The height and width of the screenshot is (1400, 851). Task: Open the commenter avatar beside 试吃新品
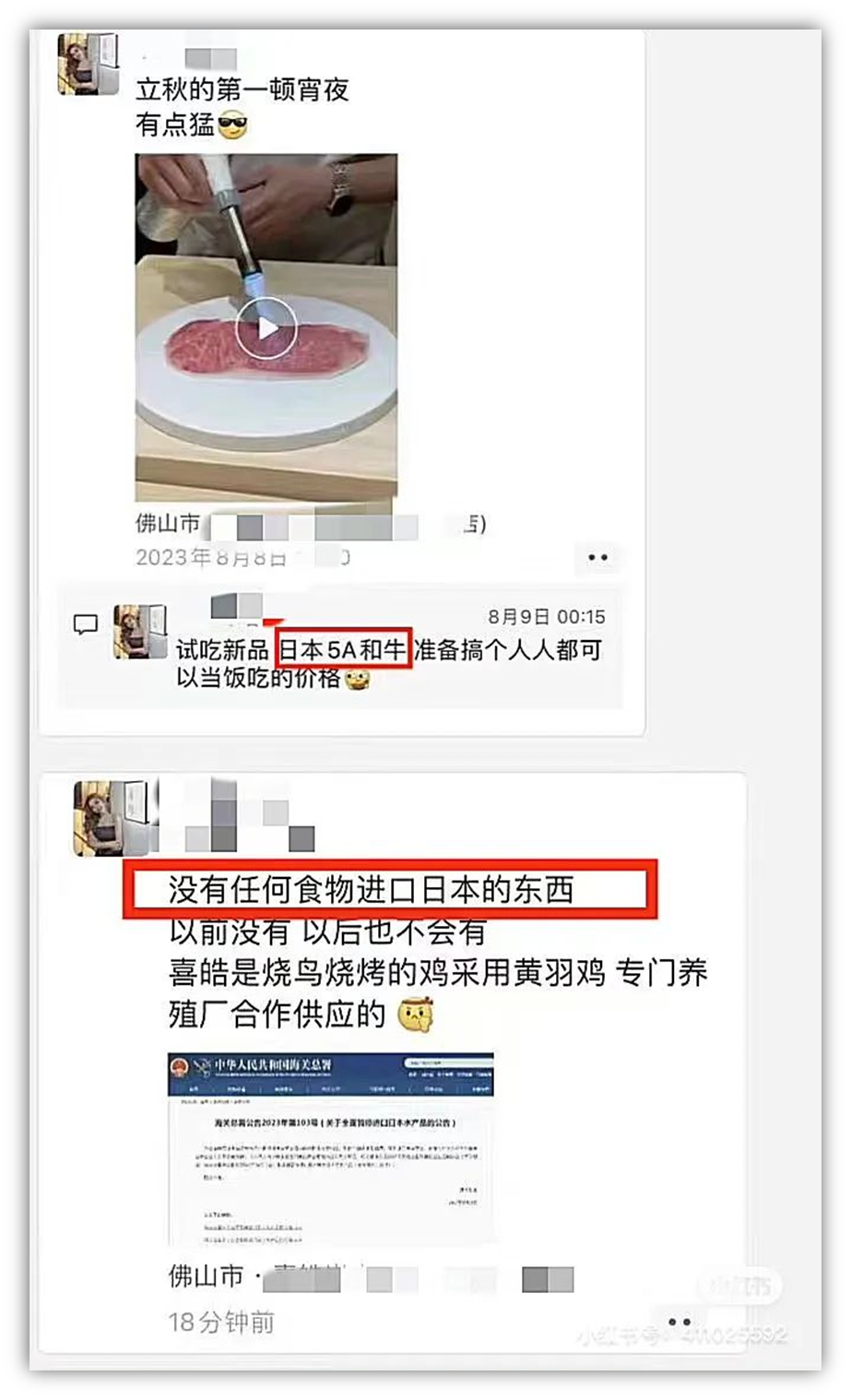(x=140, y=632)
